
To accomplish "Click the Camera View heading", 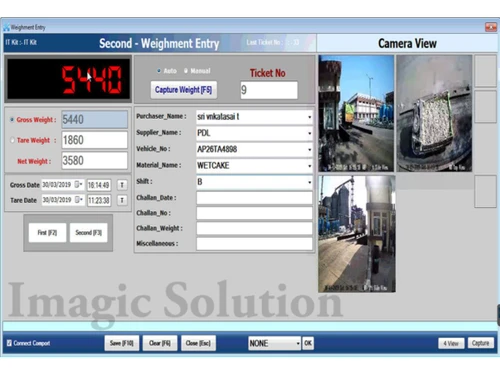I will (x=407, y=43).
